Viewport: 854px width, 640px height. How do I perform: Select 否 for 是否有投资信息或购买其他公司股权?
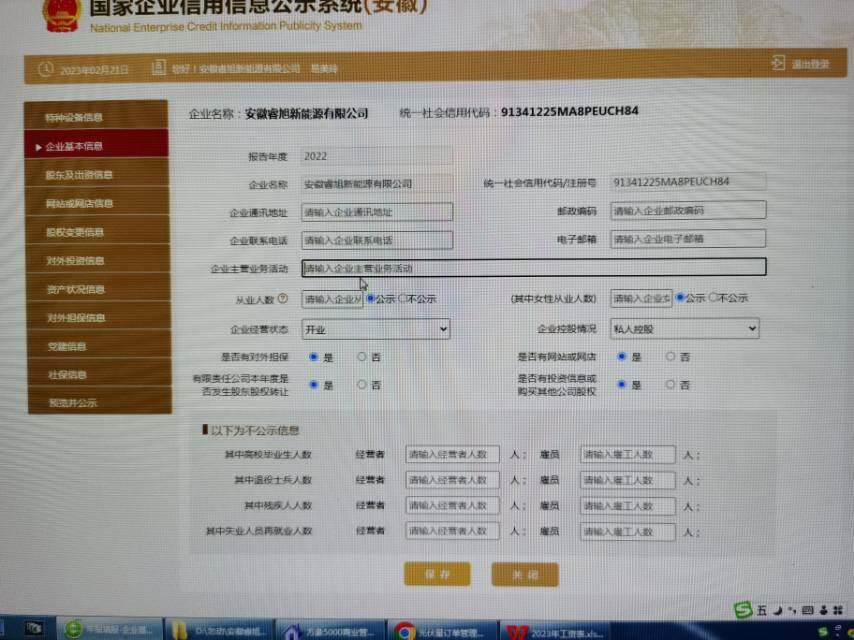point(670,385)
